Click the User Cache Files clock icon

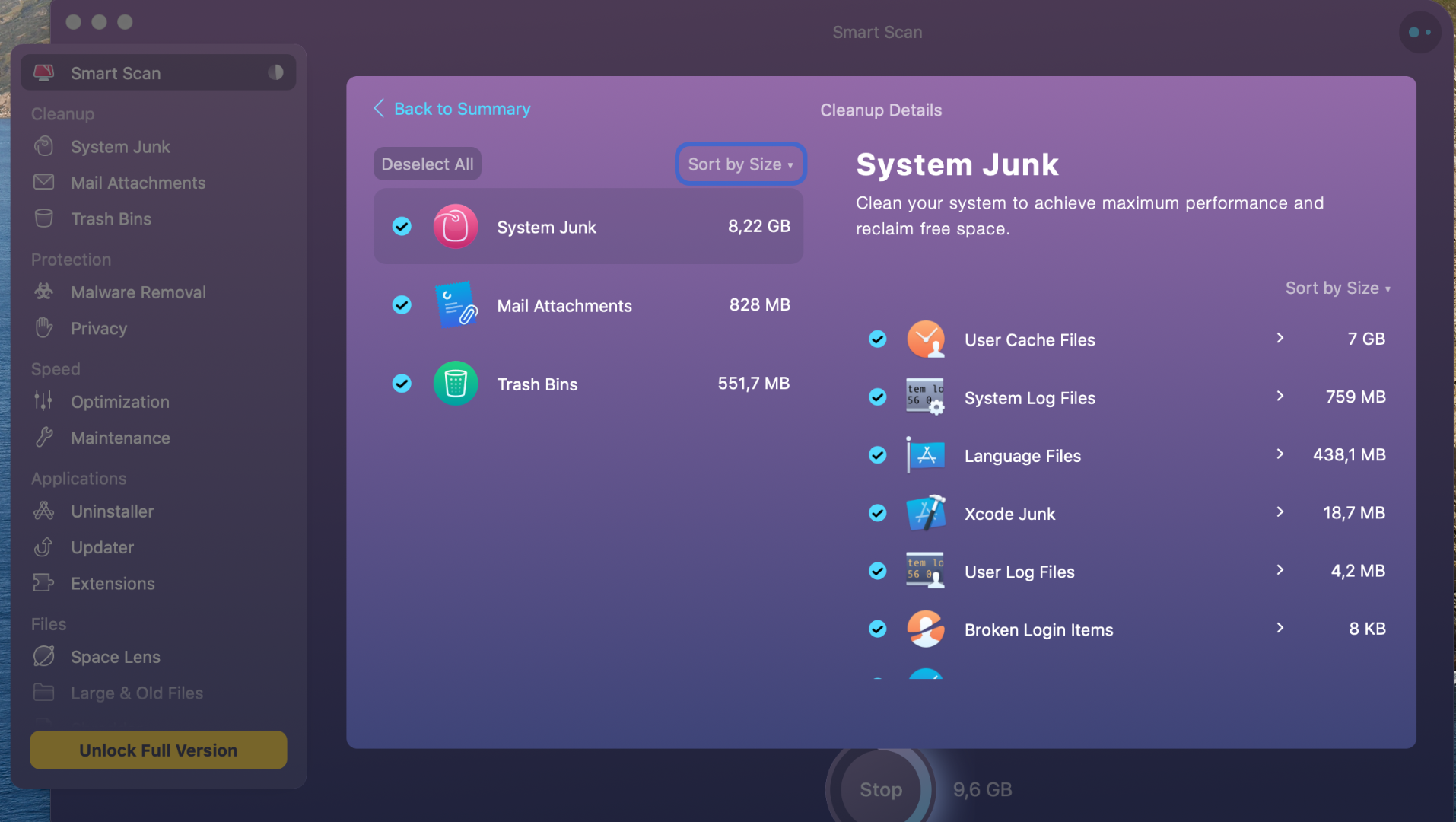tap(926, 339)
